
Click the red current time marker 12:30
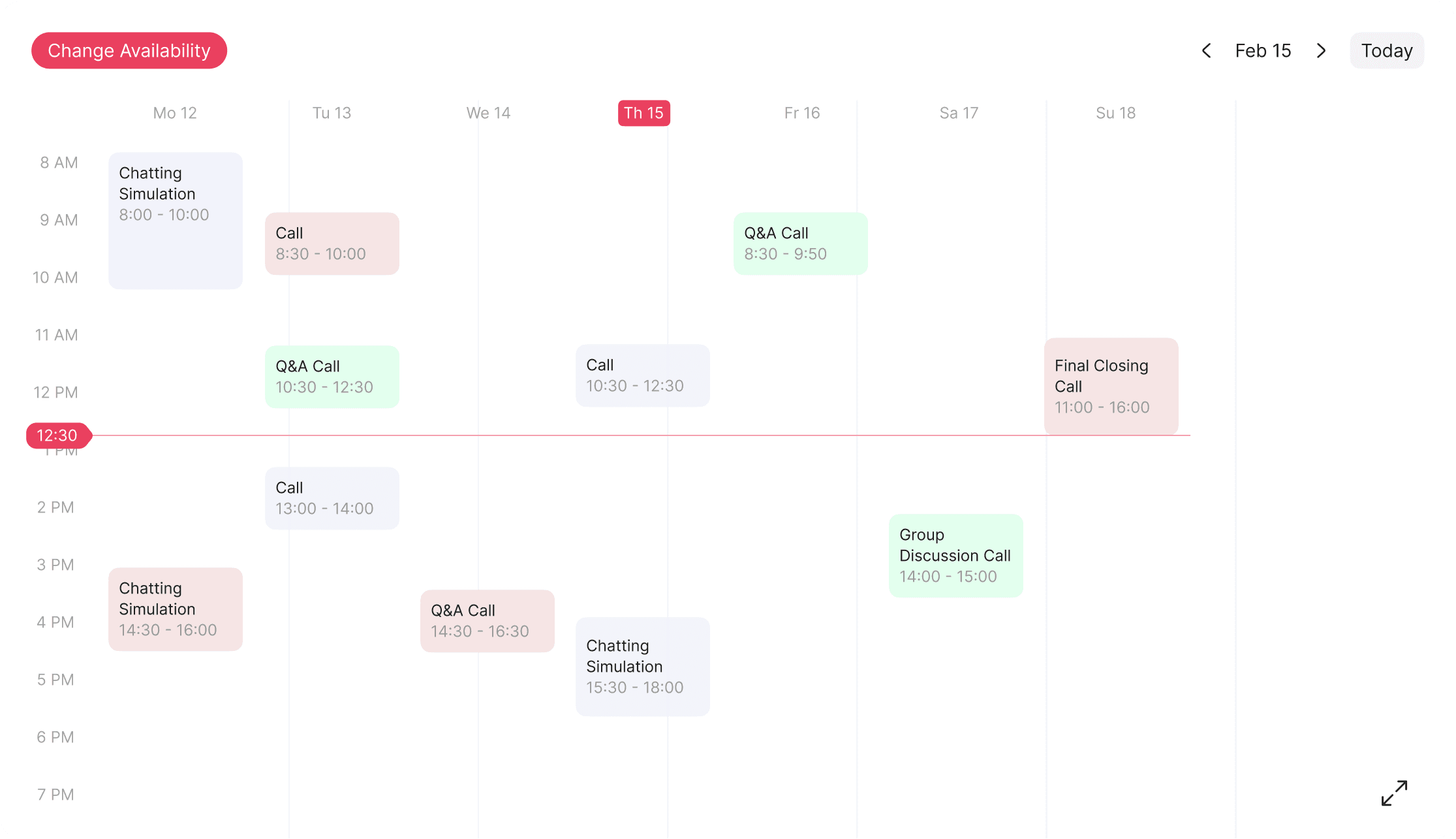[x=56, y=435]
